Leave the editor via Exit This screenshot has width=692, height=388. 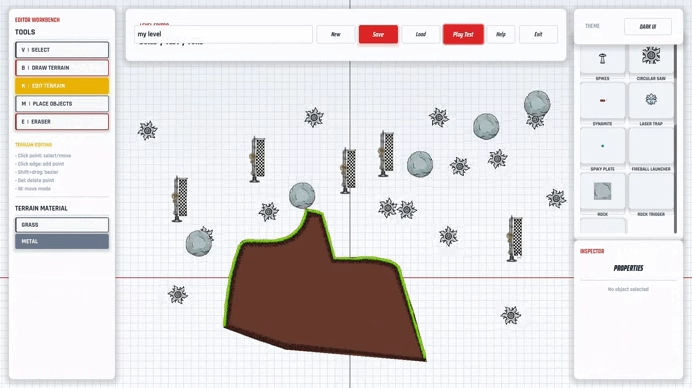pos(538,34)
